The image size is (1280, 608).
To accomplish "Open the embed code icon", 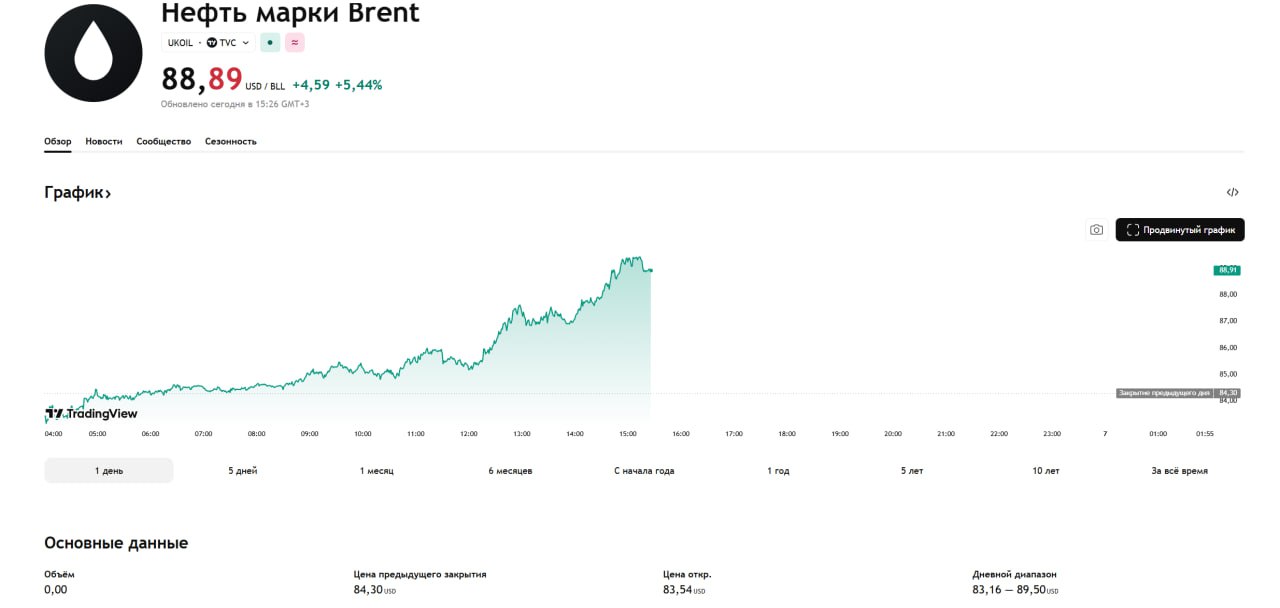I will tap(1232, 192).
